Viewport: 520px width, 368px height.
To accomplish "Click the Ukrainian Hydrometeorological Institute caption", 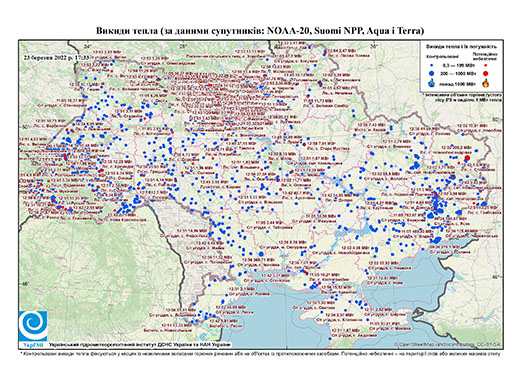I will pyautogui.click(x=140, y=345).
